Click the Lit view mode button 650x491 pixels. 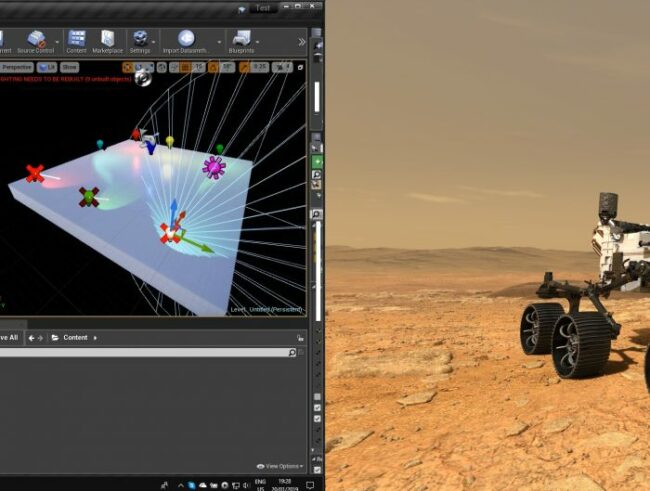coord(47,67)
